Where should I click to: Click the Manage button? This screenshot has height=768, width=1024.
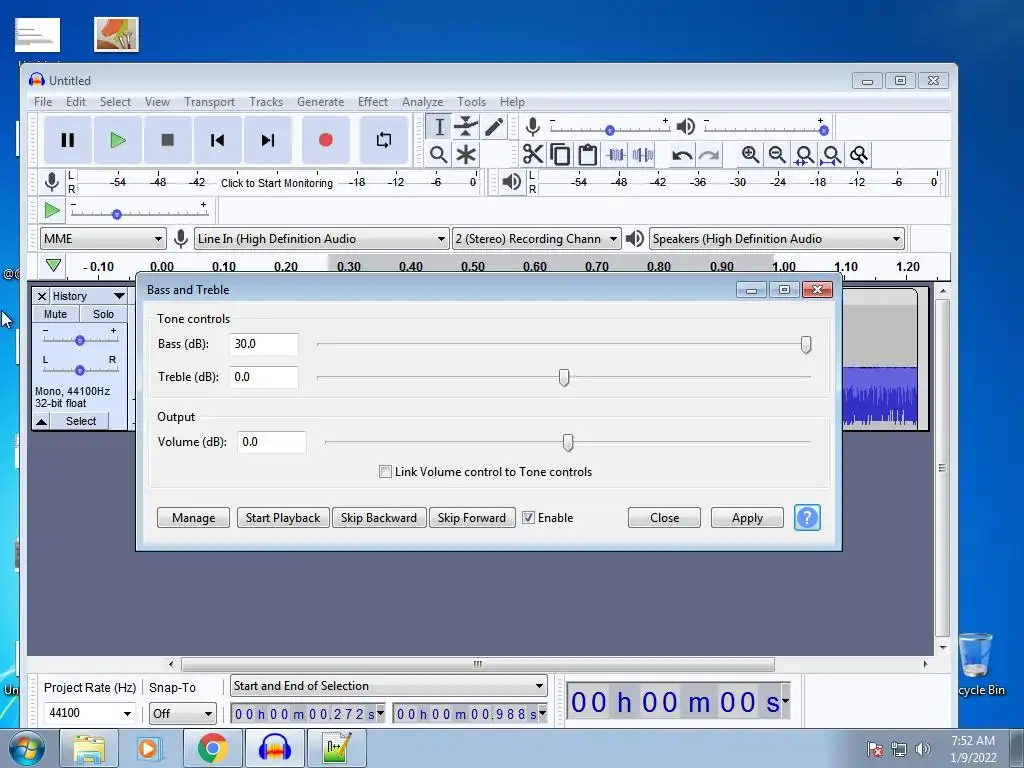click(x=193, y=518)
